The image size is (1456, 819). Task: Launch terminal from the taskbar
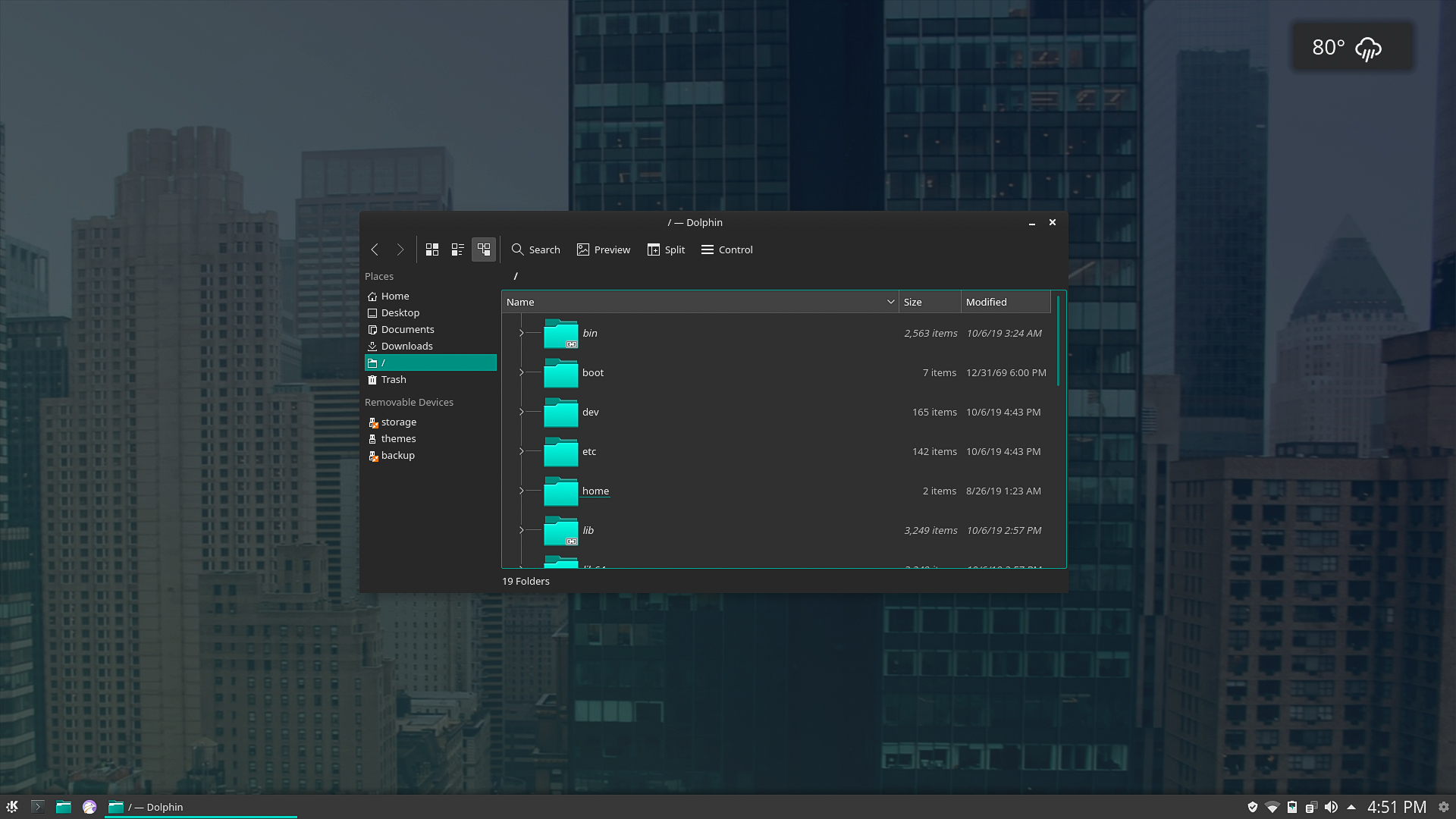coord(38,807)
